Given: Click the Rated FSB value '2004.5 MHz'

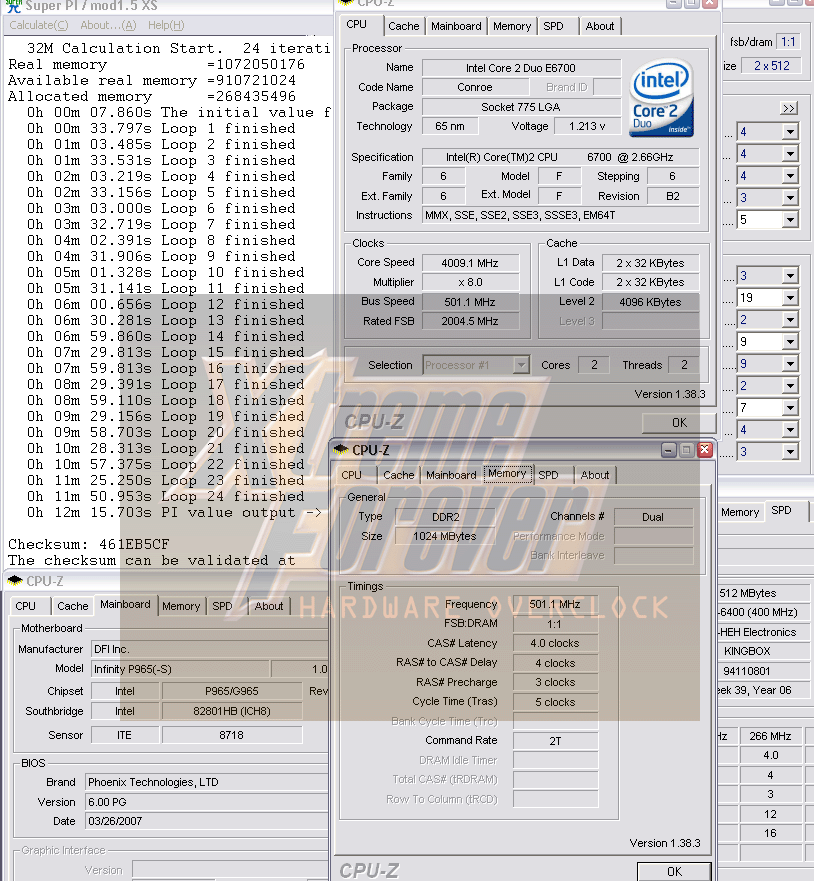Looking at the screenshot, I should [470, 321].
